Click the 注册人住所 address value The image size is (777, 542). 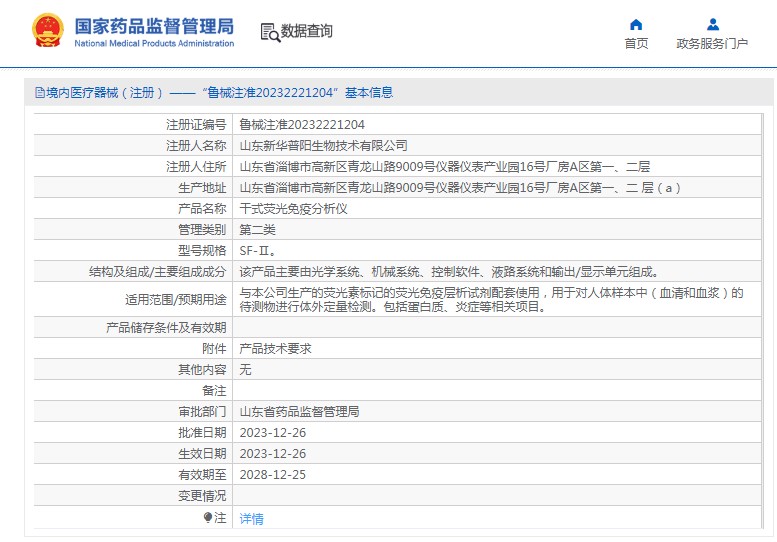pos(444,166)
